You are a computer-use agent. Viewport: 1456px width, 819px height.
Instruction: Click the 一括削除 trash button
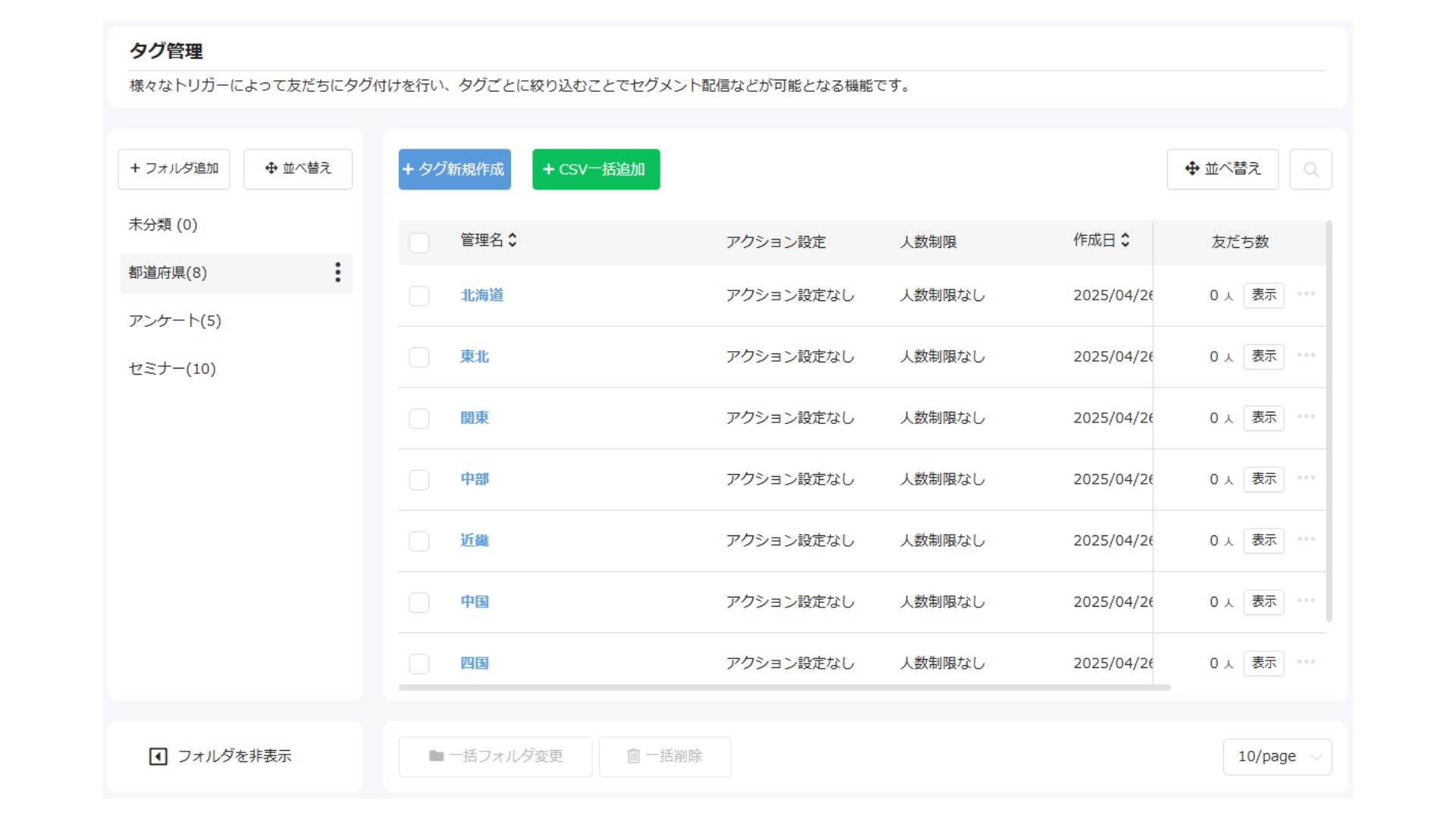(664, 756)
